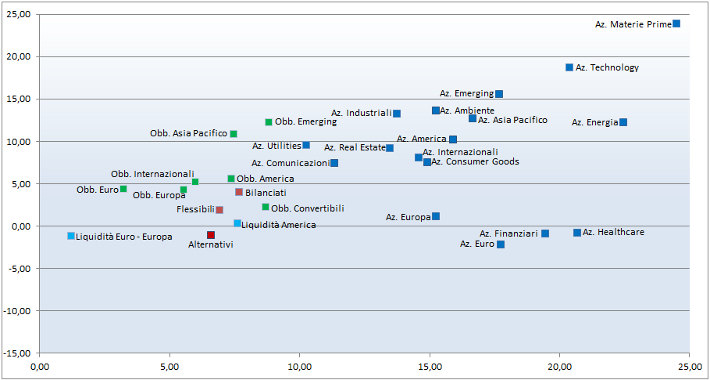The height and width of the screenshot is (380, 710).
Task: Click the green Obb. Emerging marker
Action: click(269, 122)
